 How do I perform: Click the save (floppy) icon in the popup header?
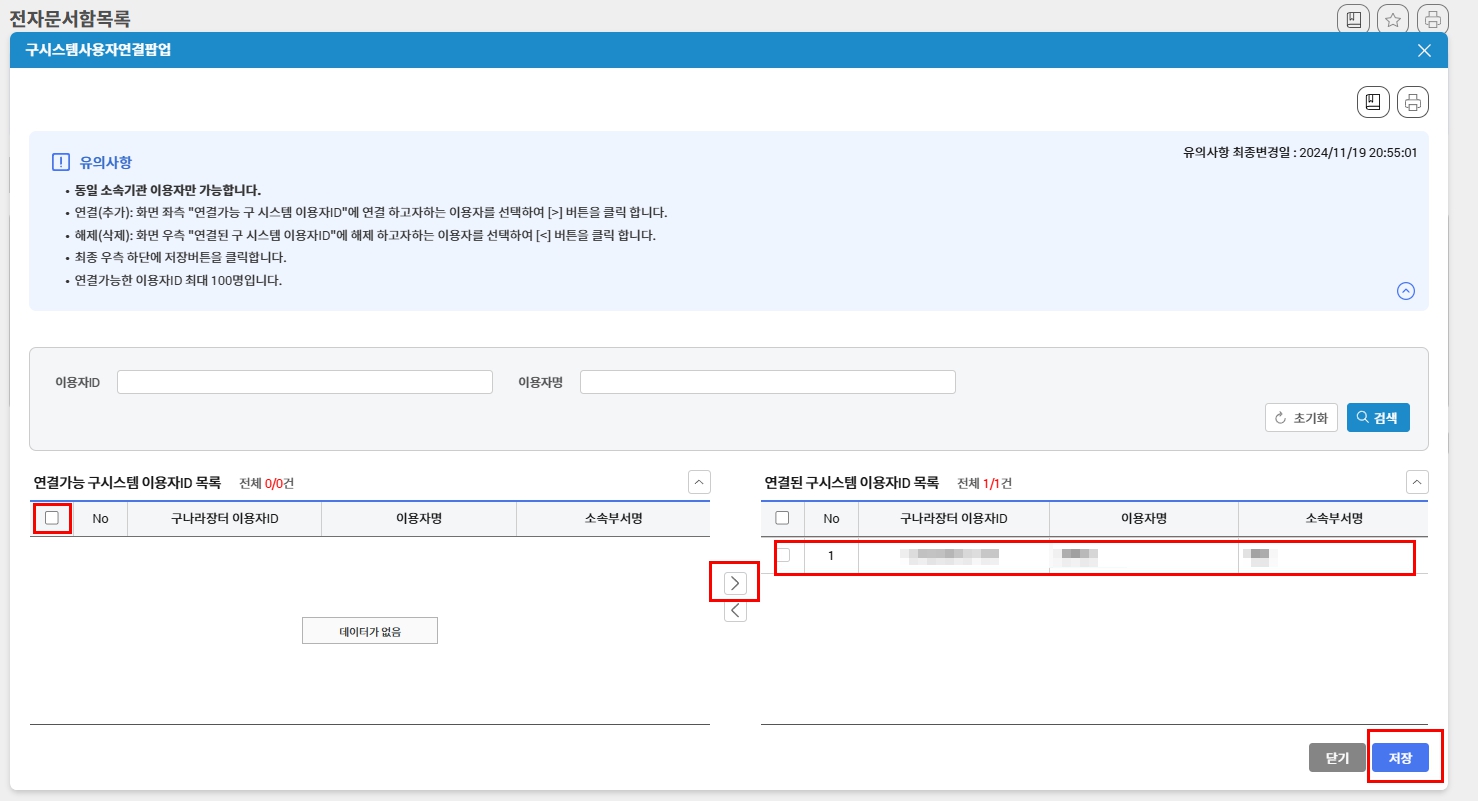point(1372,101)
